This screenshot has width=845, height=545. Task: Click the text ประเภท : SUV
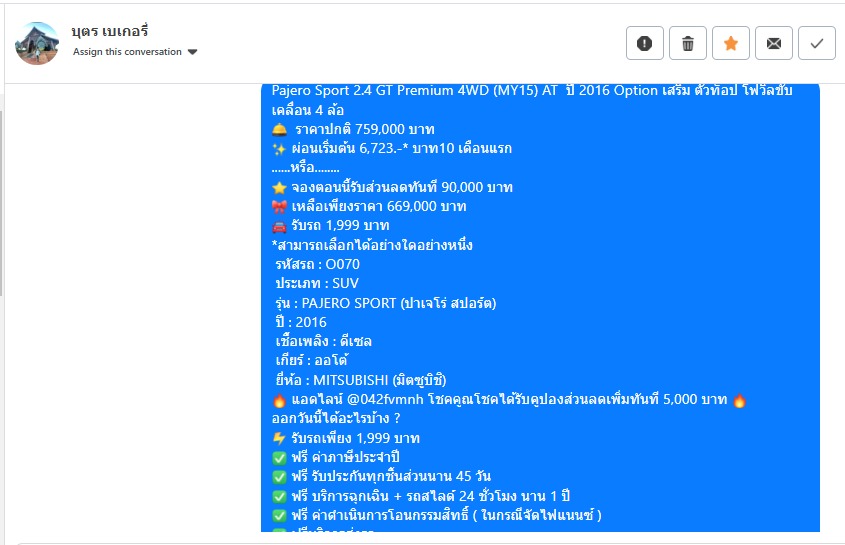click(x=317, y=284)
